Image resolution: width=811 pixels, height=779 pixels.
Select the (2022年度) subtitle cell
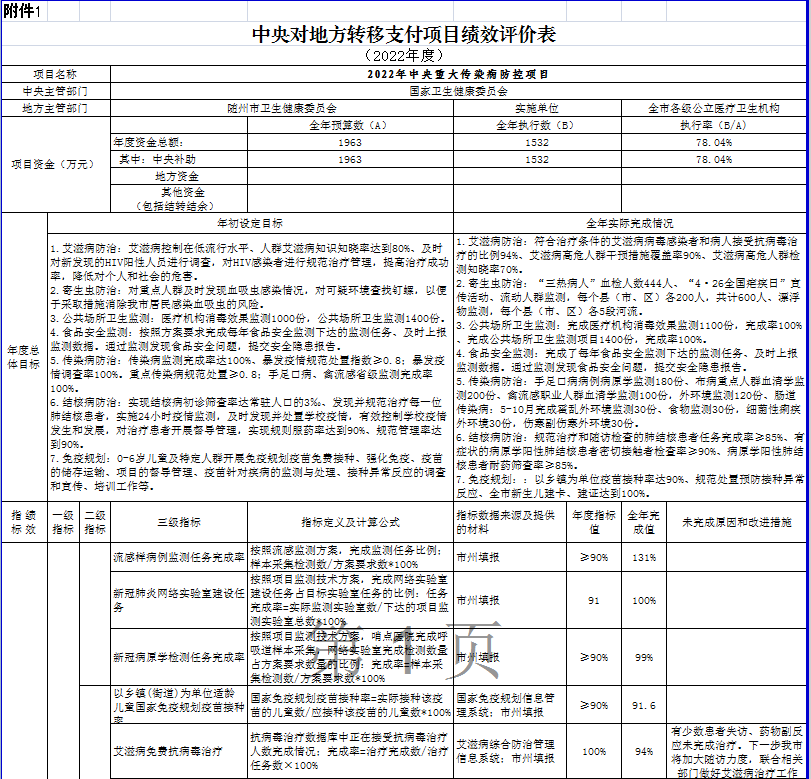(404, 55)
